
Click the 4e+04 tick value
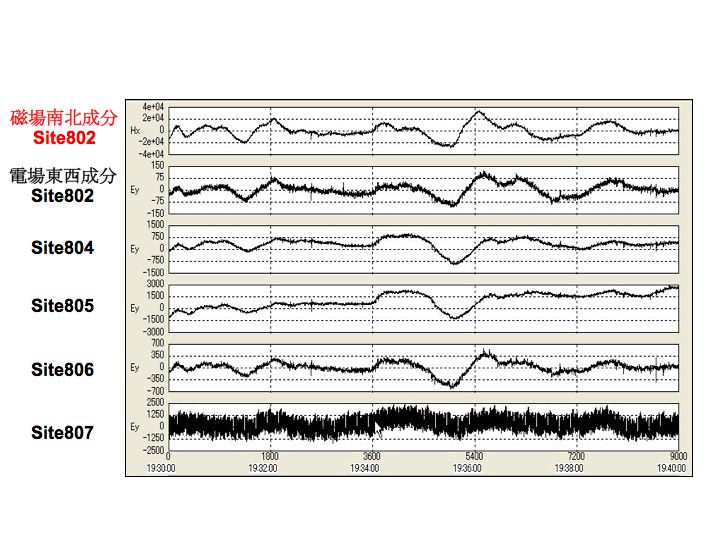[153, 107]
